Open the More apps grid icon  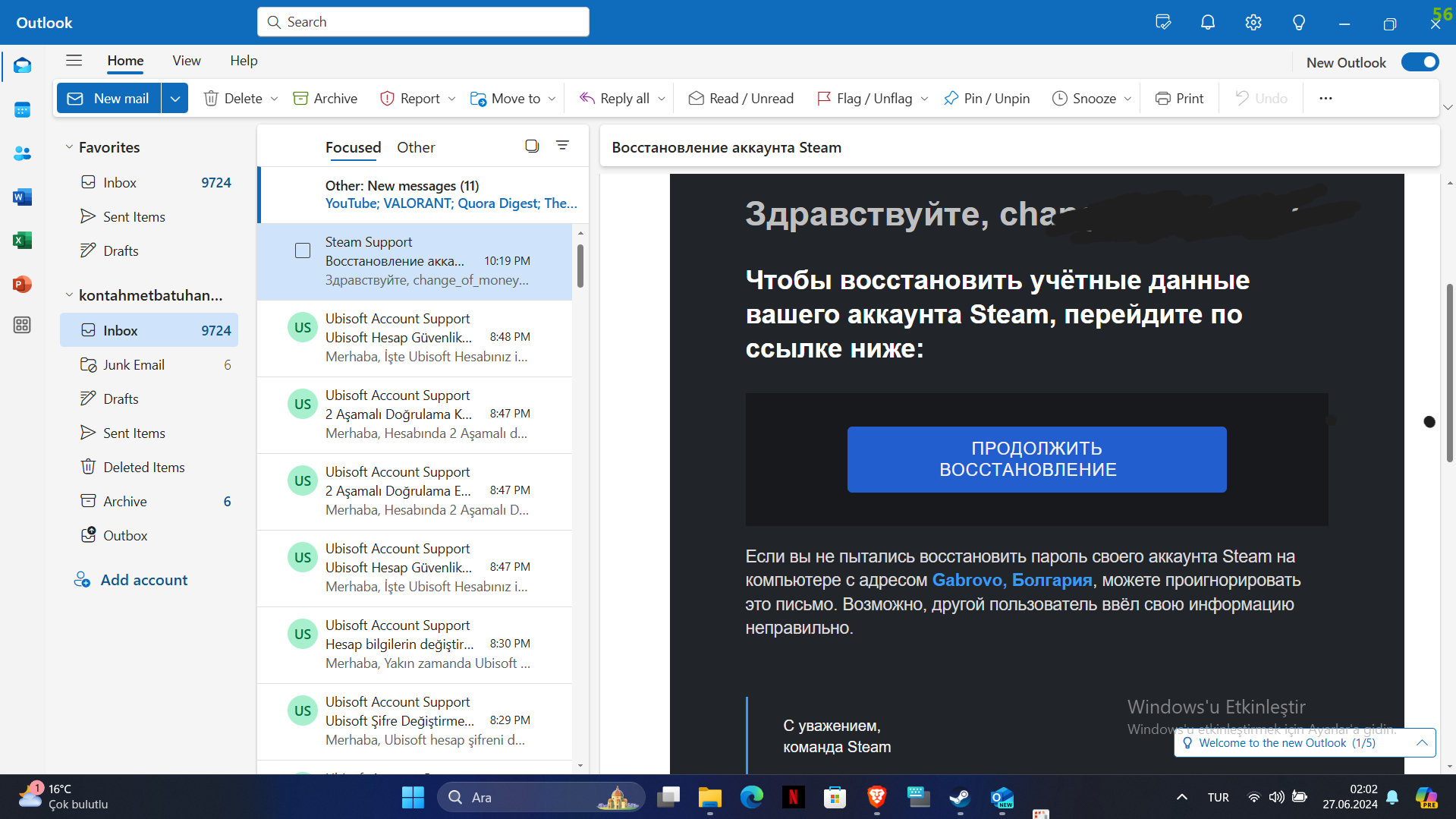[22, 325]
